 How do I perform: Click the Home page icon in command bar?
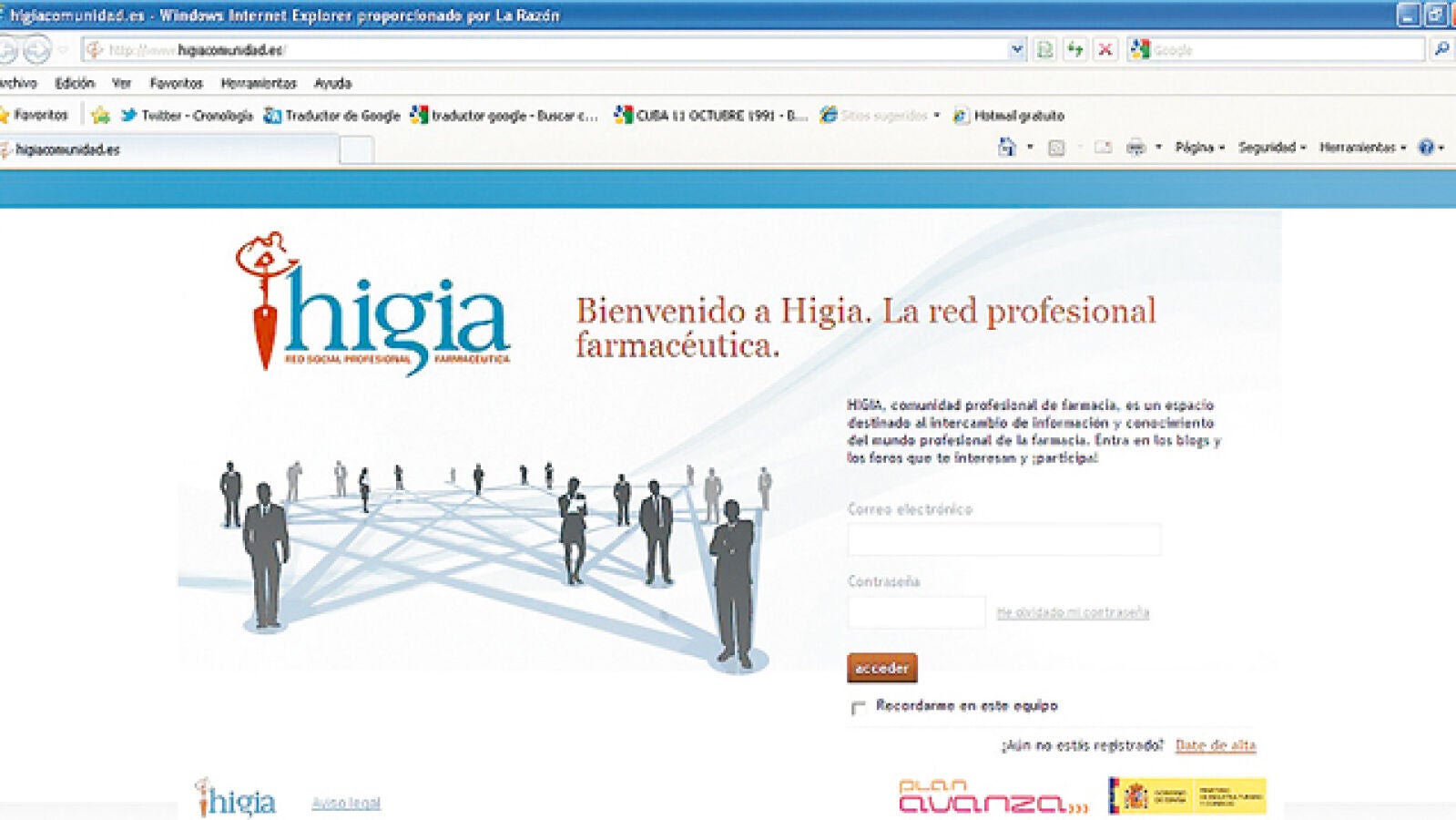[1007, 147]
